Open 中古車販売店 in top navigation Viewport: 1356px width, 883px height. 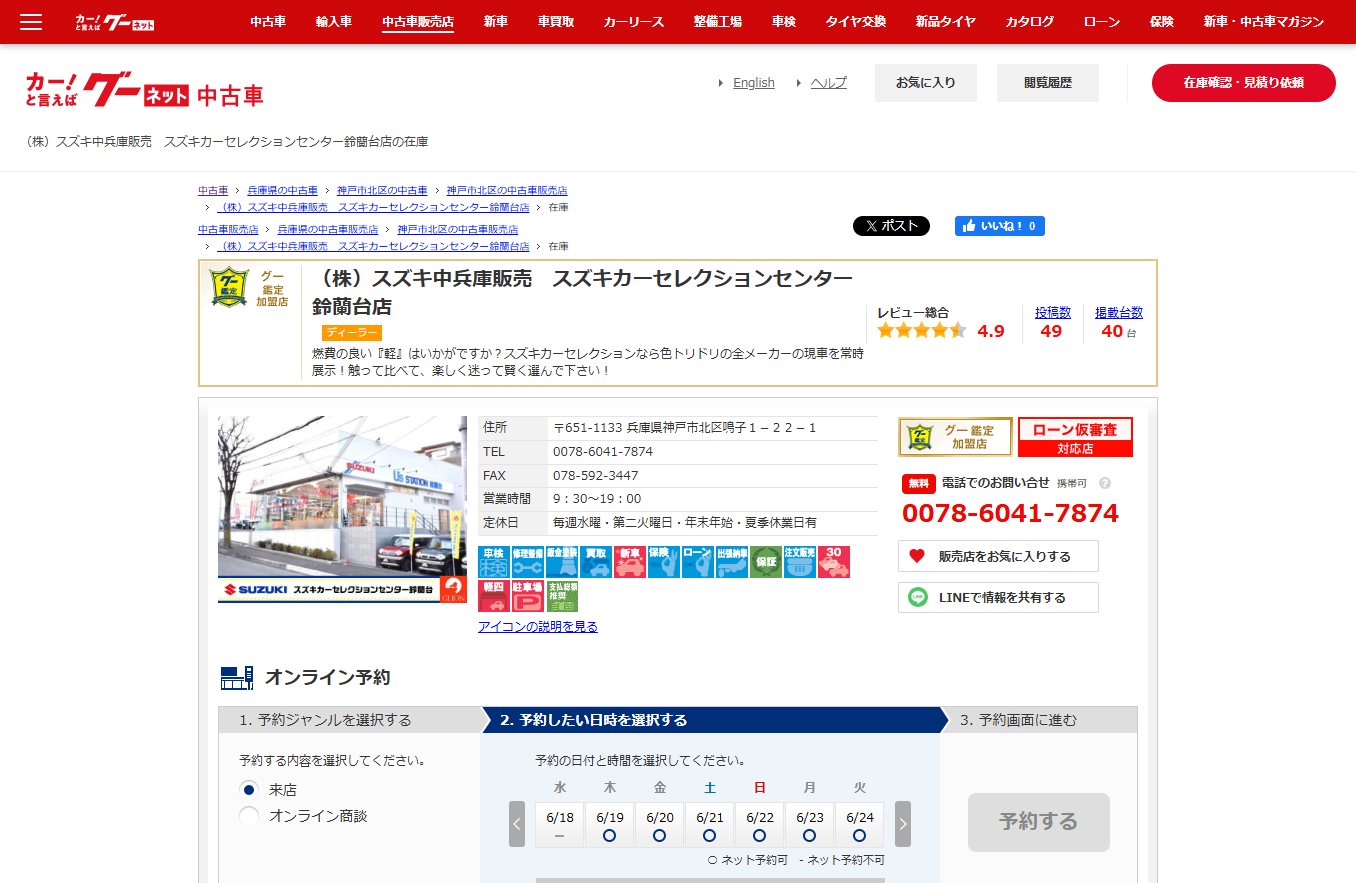pyautogui.click(x=418, y=21)
